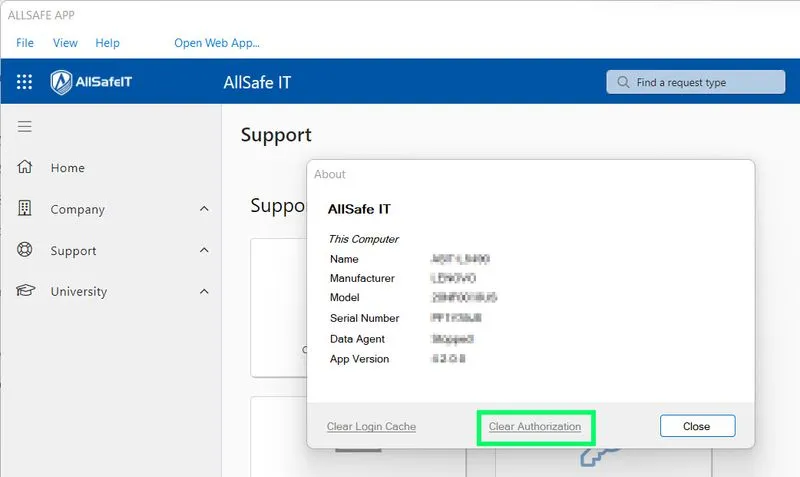Viewport: 800px width, 477px height.
Task: Click the Name label in About
Action: coord(344,259)
